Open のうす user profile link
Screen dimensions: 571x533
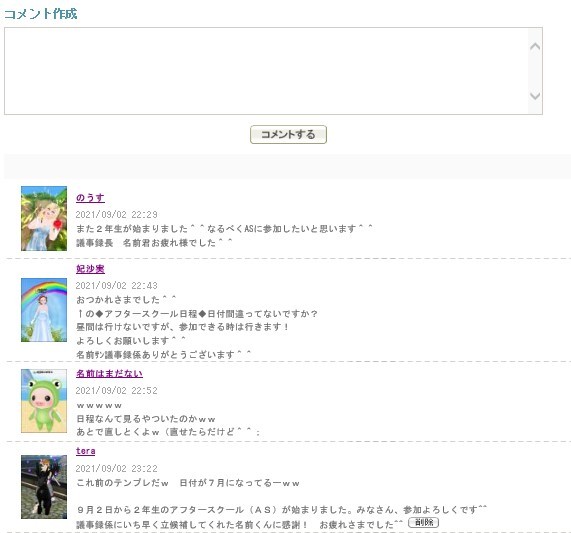(90, 198)
